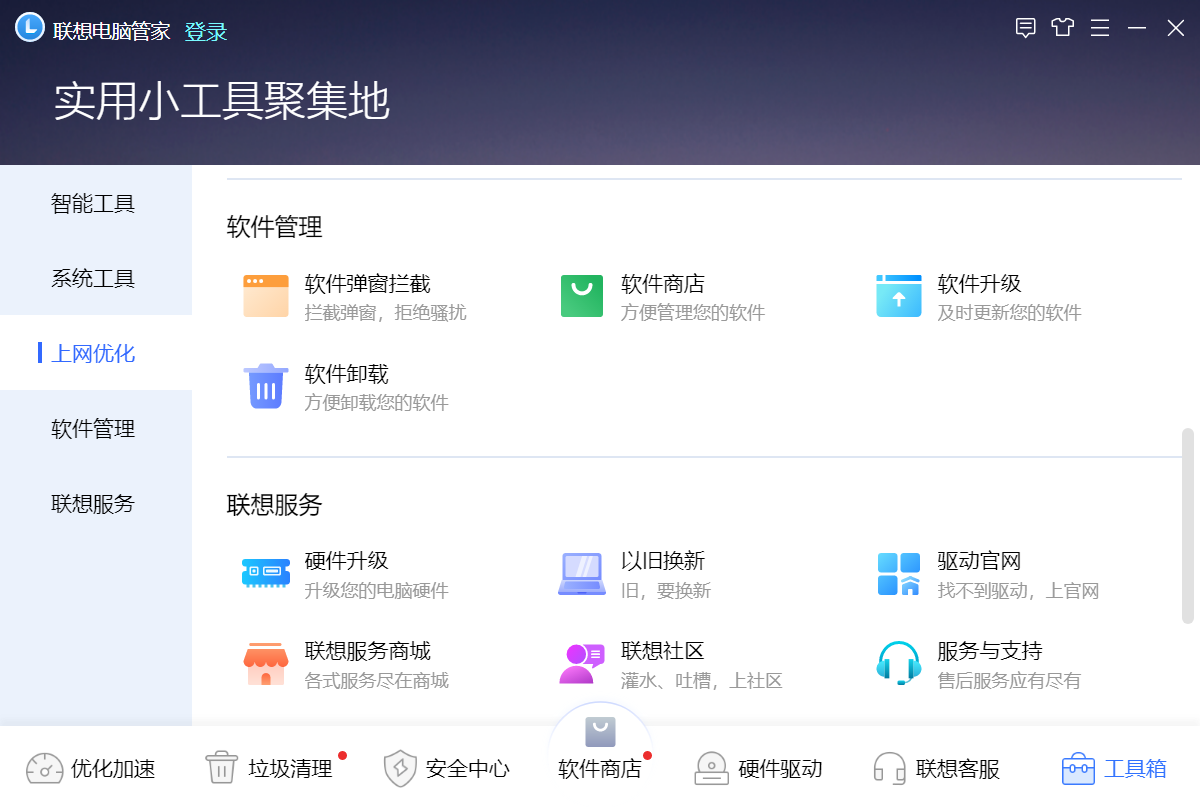This screenshot has width=1200, height=810.
Task: Select 联想服务 in the sidebar
Action: [x=96, y=503]
